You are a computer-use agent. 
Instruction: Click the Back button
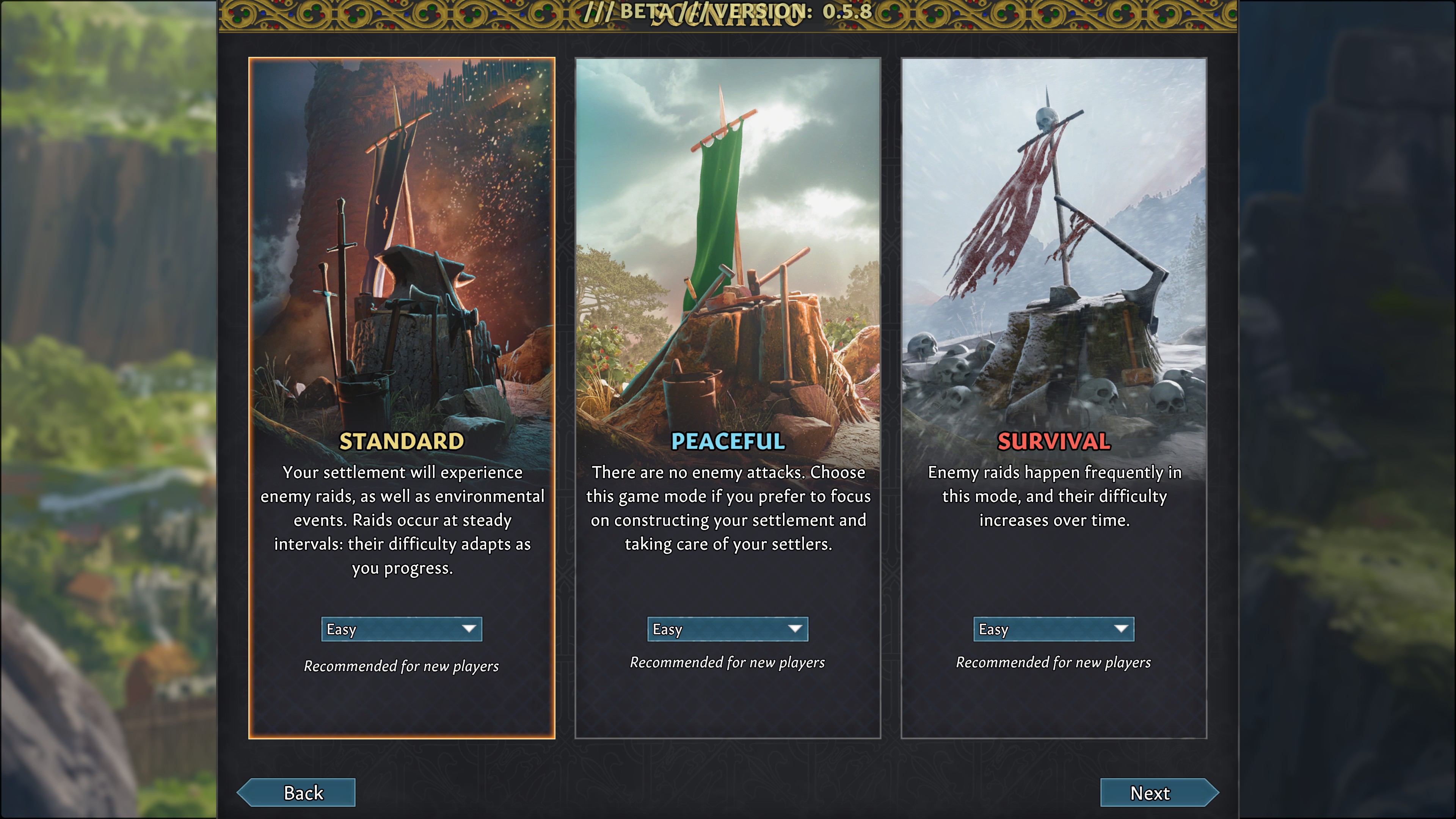coord(296,792)
